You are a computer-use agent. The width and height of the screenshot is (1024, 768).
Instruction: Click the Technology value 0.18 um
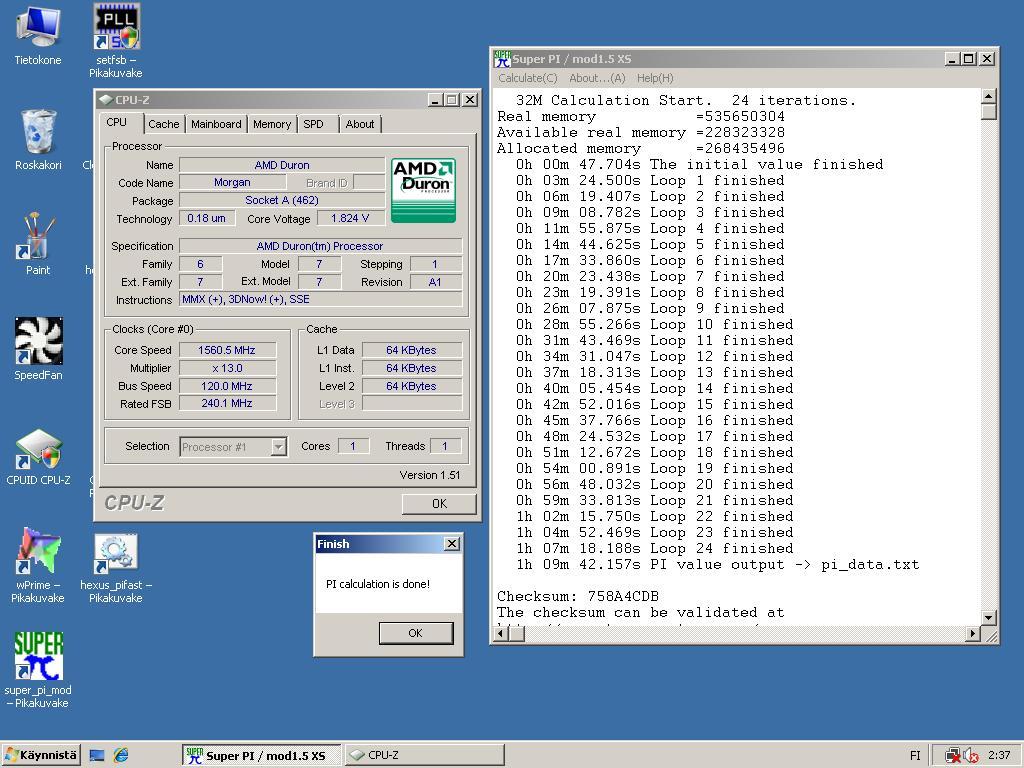click(206, 218)
